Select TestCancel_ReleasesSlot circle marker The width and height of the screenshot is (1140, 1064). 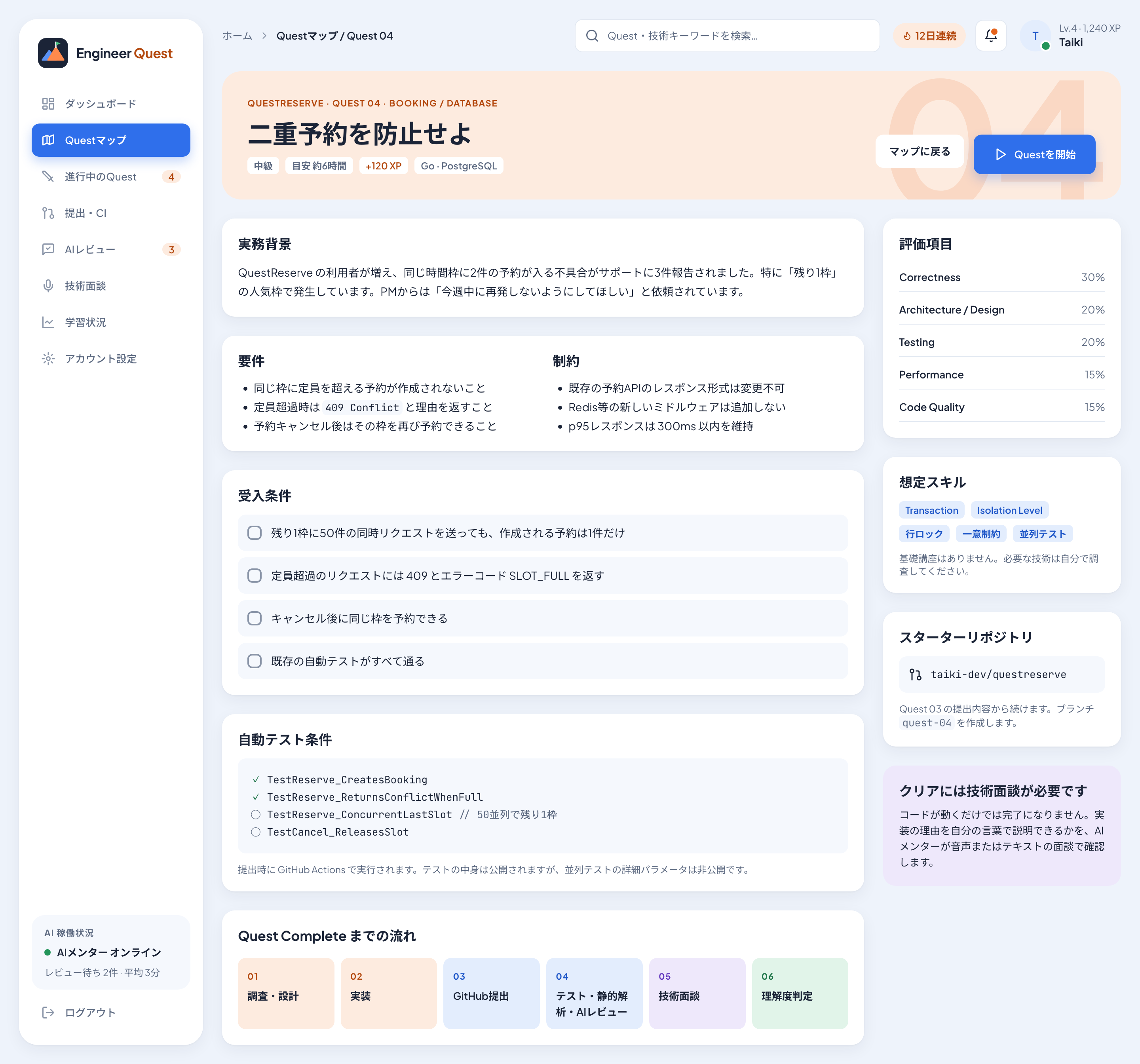256,832
